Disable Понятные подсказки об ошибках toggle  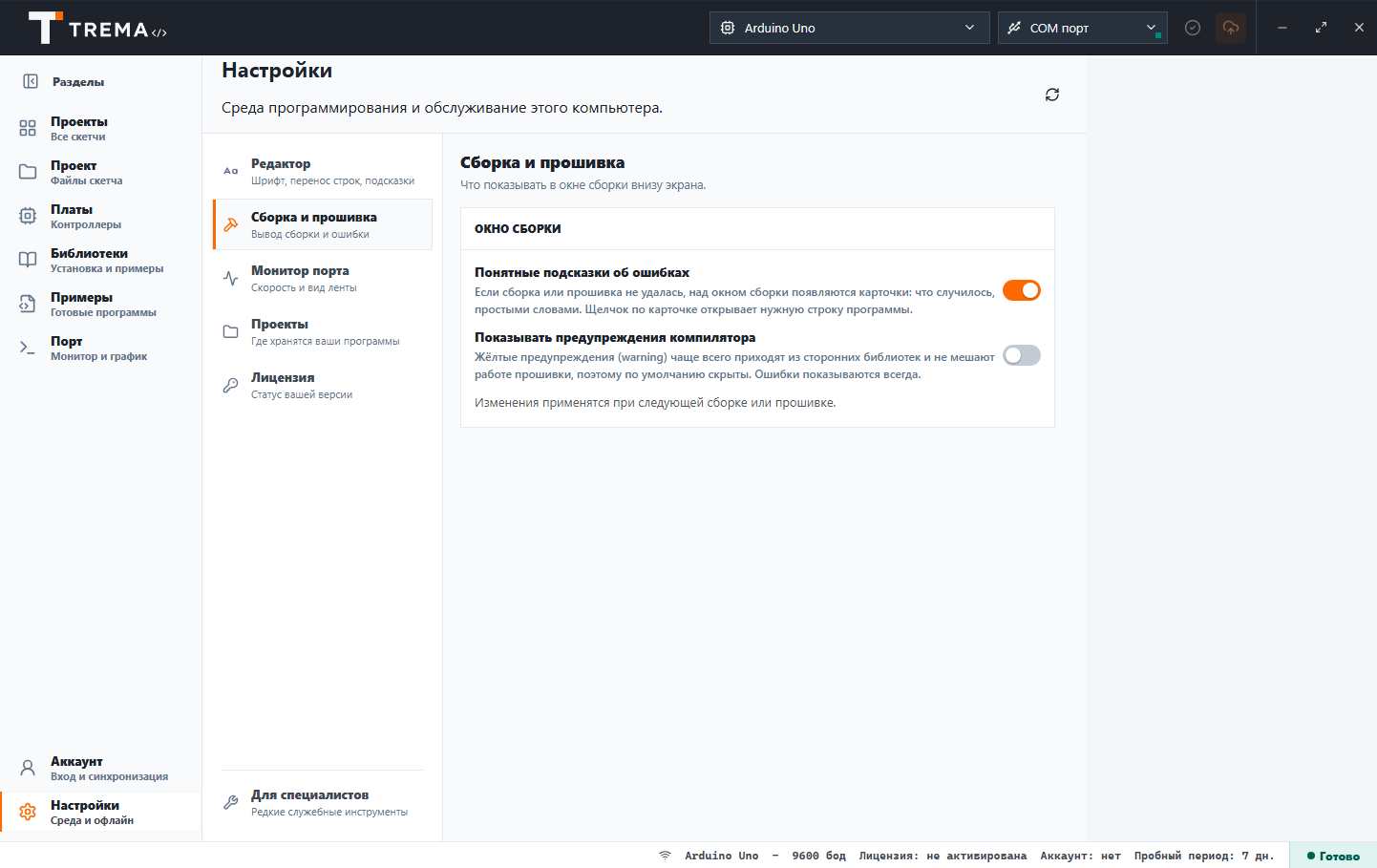point(1021,290)
